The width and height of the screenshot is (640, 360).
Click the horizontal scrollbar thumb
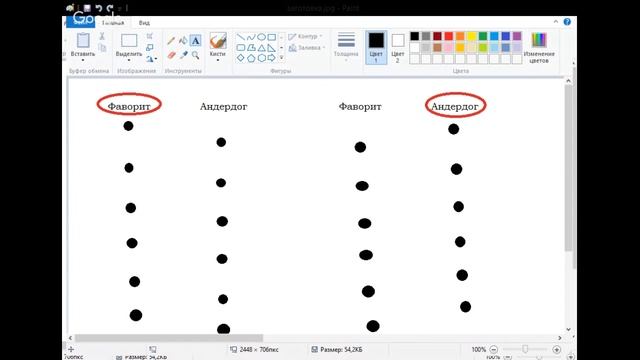click(x=169, y=338)
